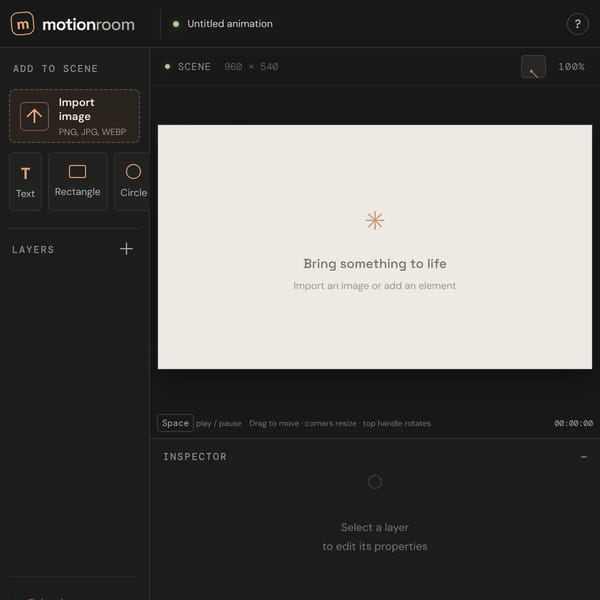Image resolution: width=600 pixels, height=600 pixels.
Task: Click the 960 × 540 scene dimensions
Action: click(x=251, y=67)
